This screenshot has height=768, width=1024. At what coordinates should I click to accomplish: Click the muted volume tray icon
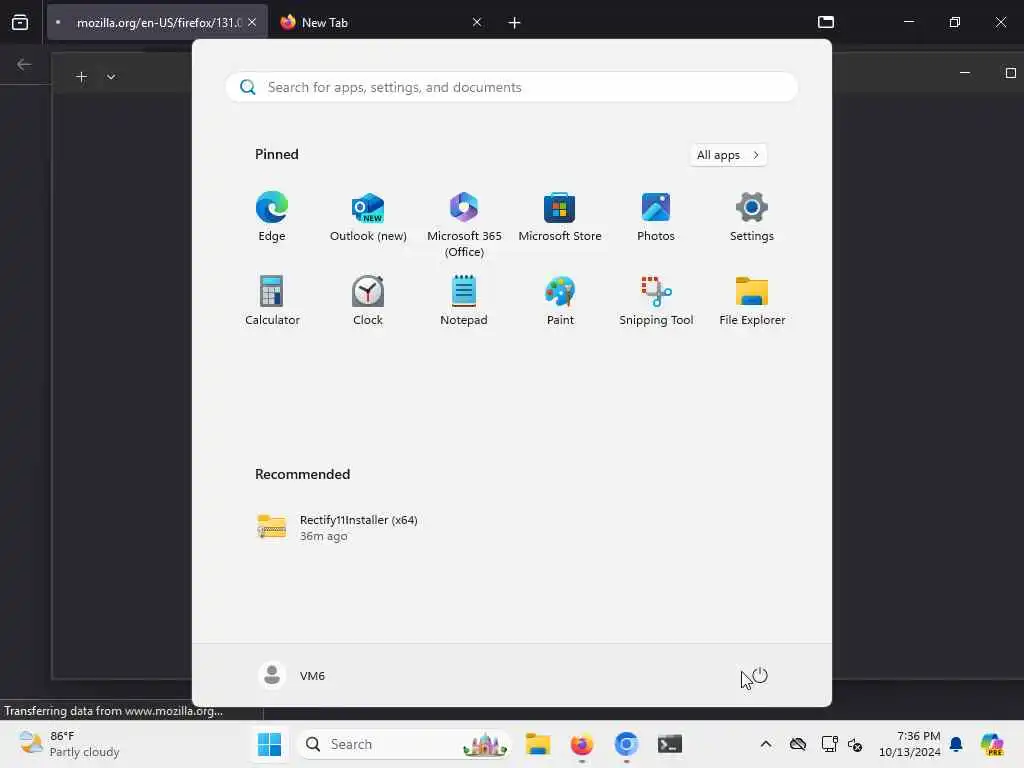(x=855, y=744)
